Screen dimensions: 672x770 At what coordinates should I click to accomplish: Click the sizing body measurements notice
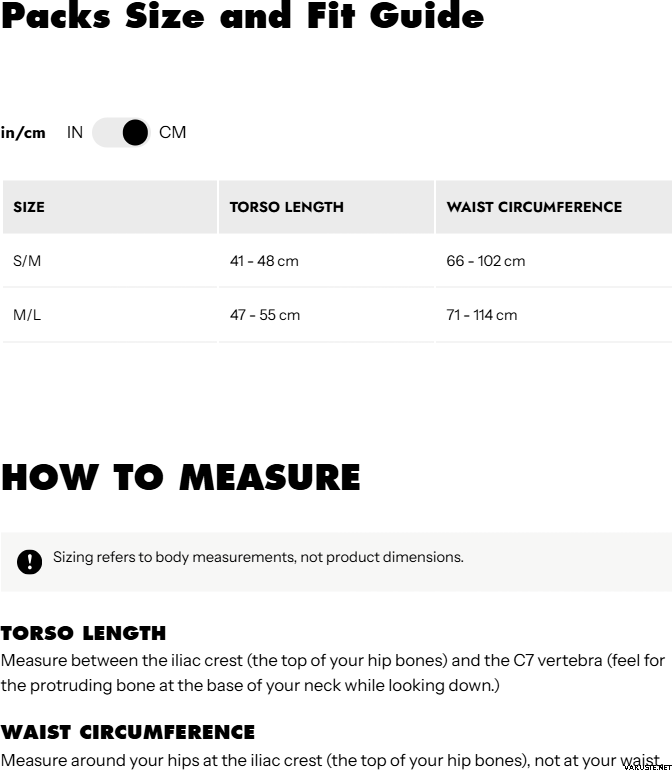258,557
